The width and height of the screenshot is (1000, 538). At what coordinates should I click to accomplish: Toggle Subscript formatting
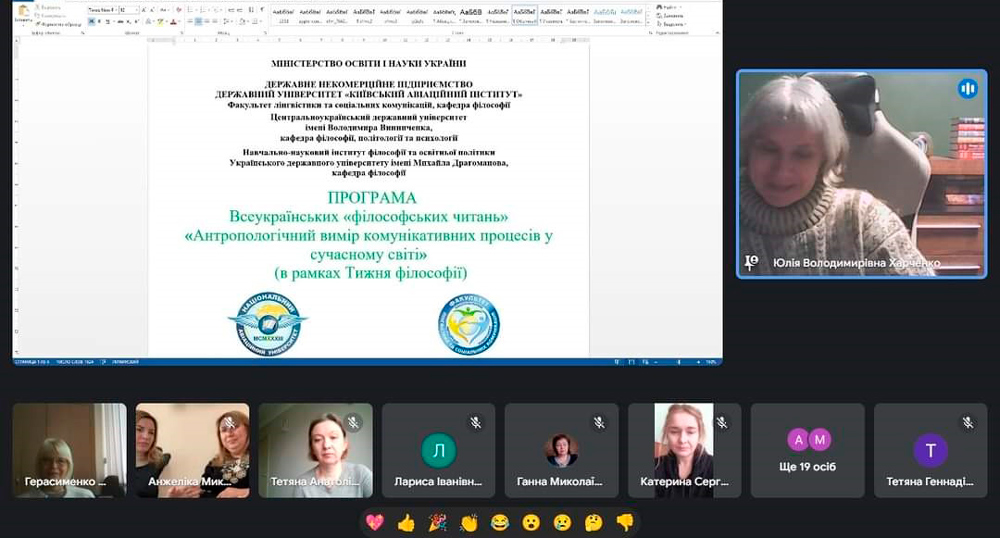coord(128,22)
